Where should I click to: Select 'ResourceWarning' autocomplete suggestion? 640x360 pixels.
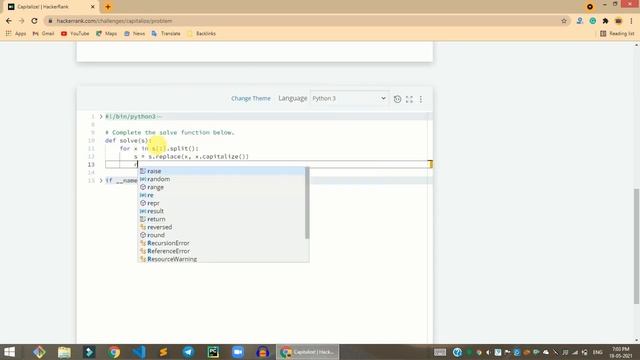click(x=221, y=259)
